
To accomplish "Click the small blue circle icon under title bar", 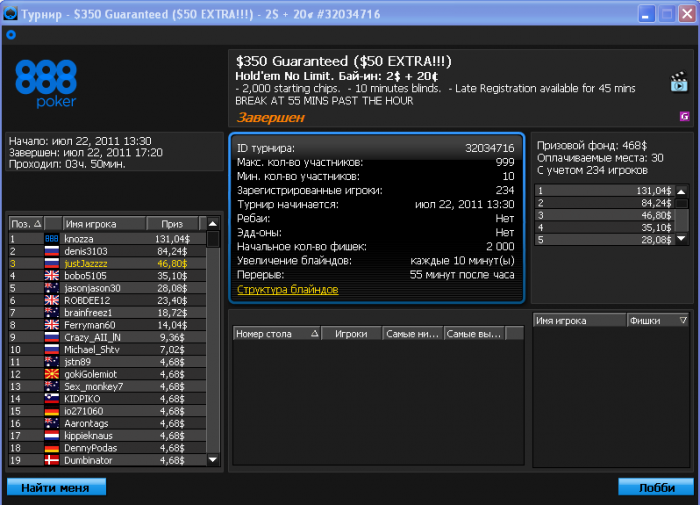I will coord(11,34).
